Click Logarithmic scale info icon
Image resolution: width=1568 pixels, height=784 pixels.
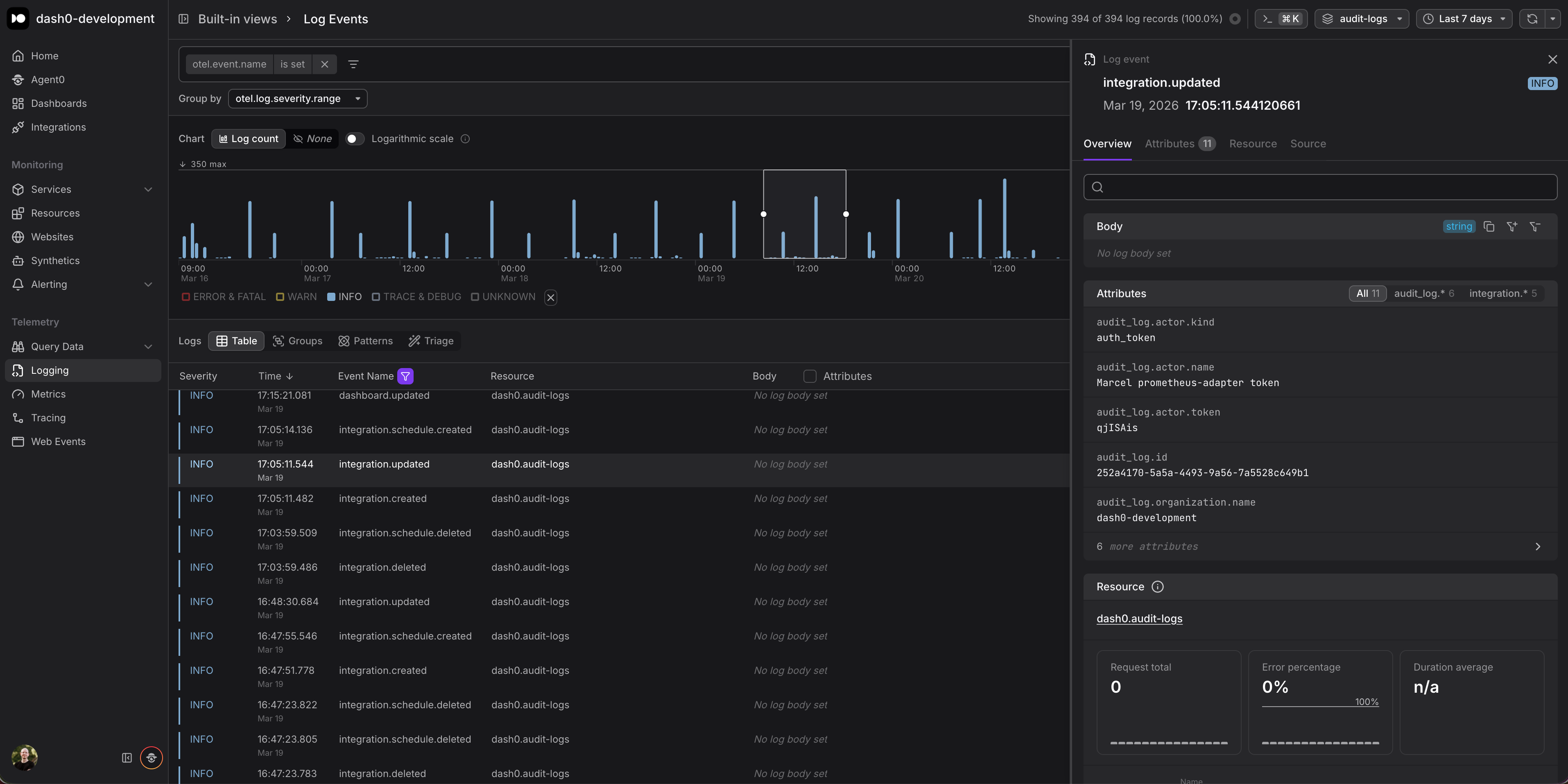click(x=465, y=139)
